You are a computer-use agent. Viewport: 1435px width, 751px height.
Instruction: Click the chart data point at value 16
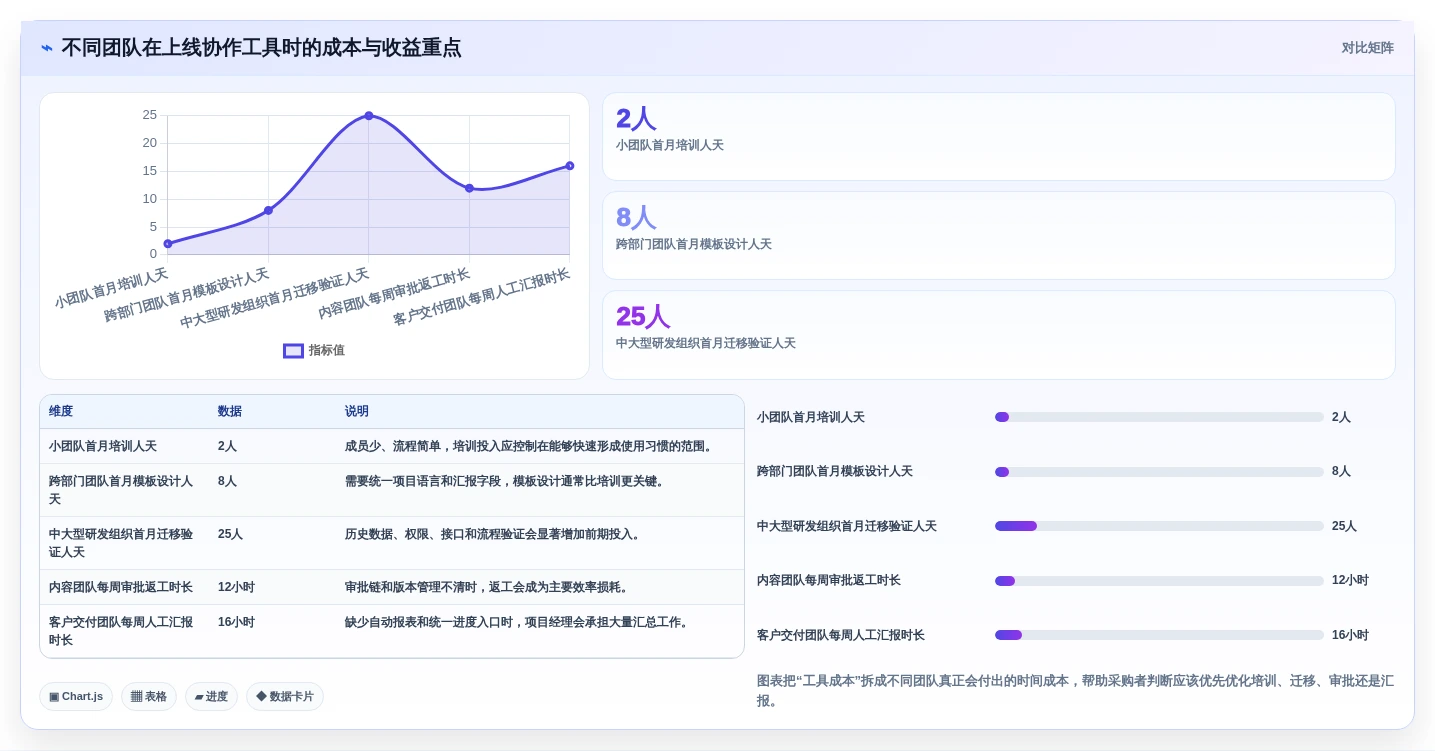pyautogui.click(x=570, y=166)
